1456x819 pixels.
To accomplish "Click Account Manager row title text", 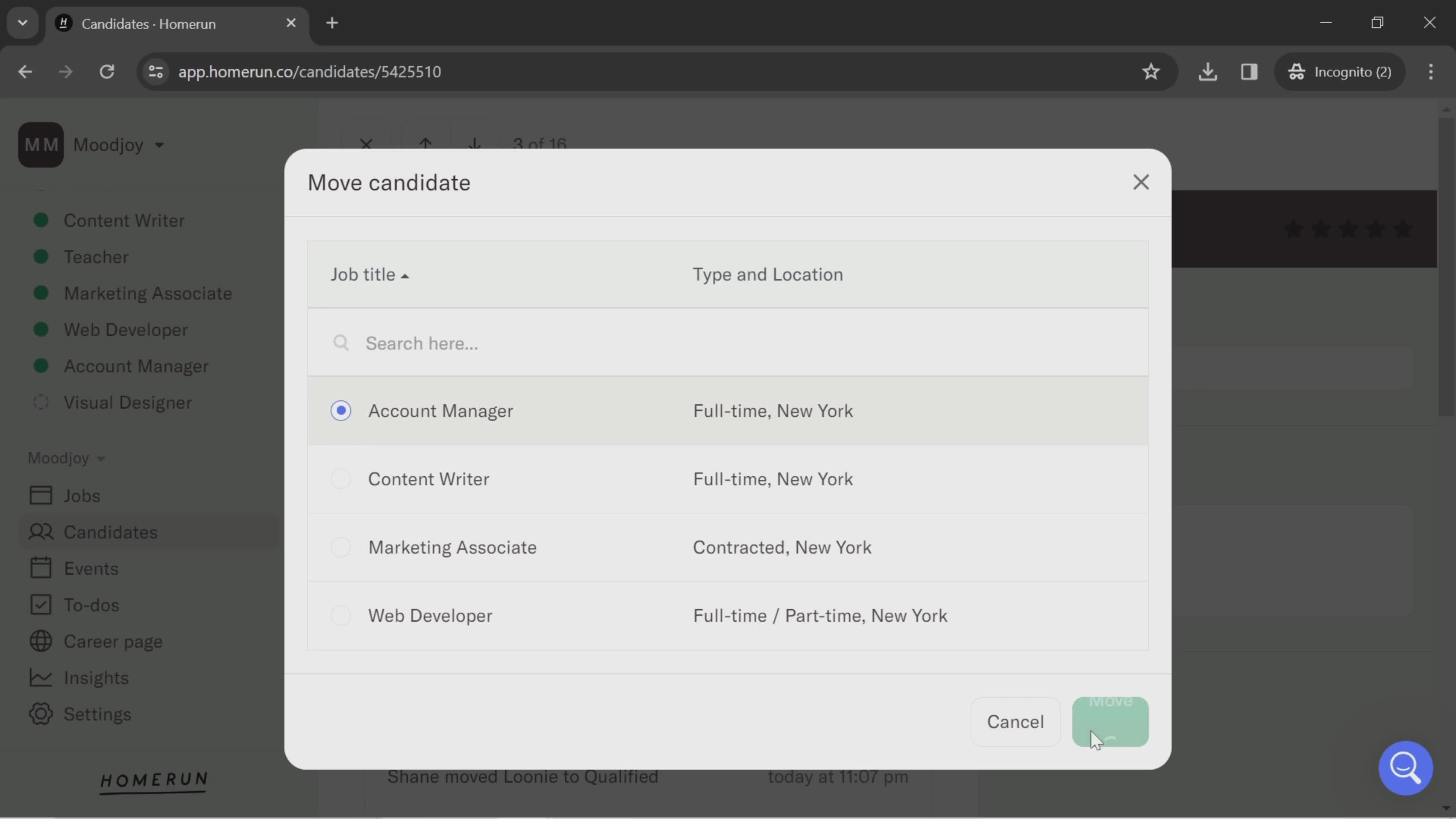I will pyautogui.click(x=441, y=411).
